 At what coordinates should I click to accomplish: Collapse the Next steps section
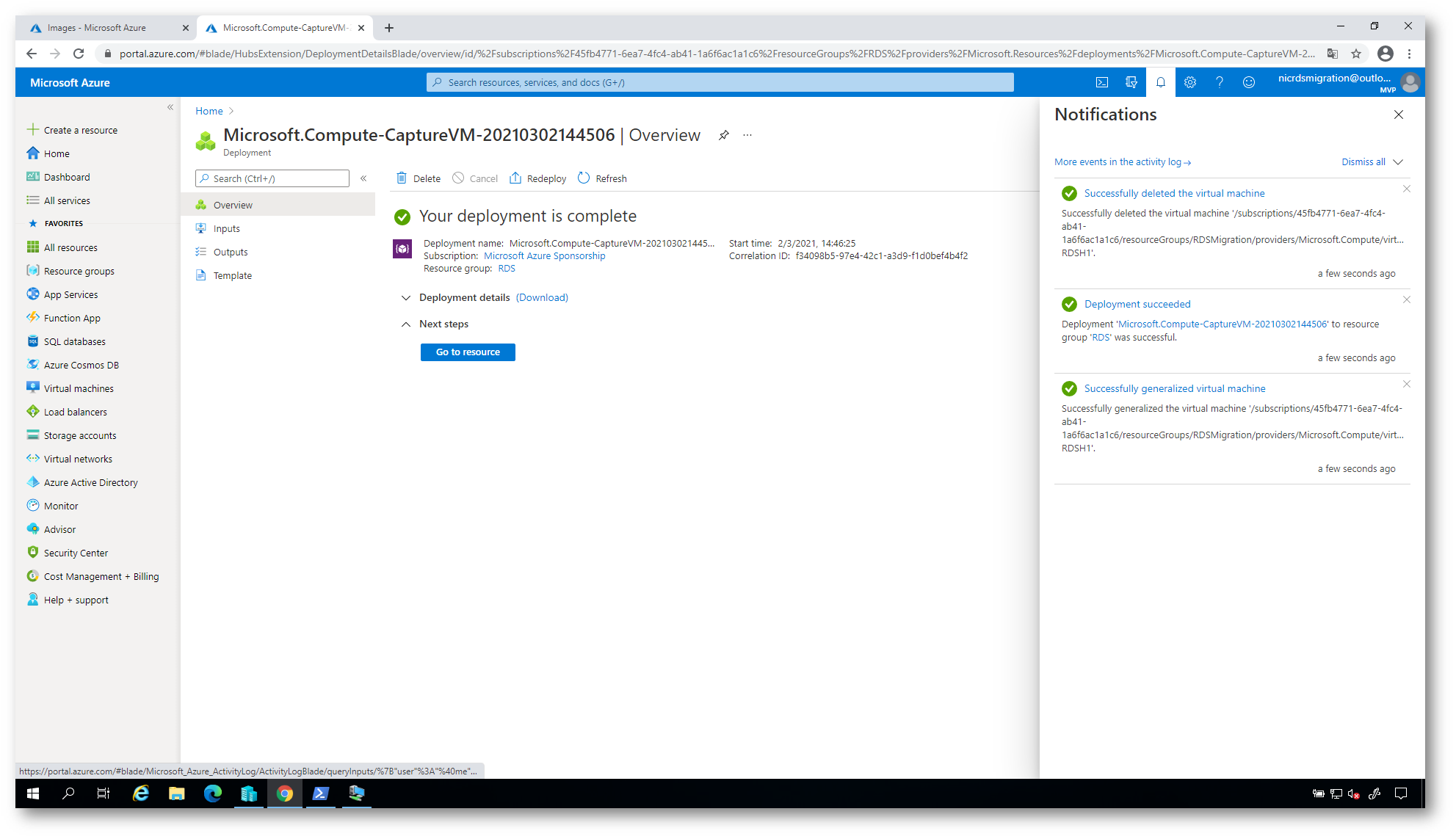(x=406, y=324)
